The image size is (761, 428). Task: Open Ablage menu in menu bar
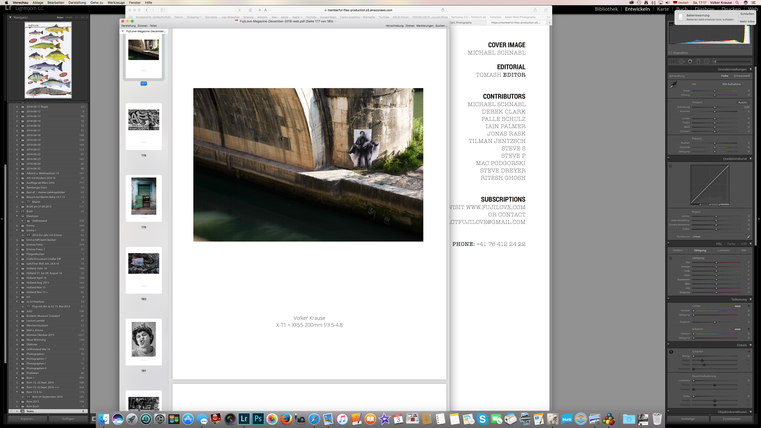click(x=38, y=2)
